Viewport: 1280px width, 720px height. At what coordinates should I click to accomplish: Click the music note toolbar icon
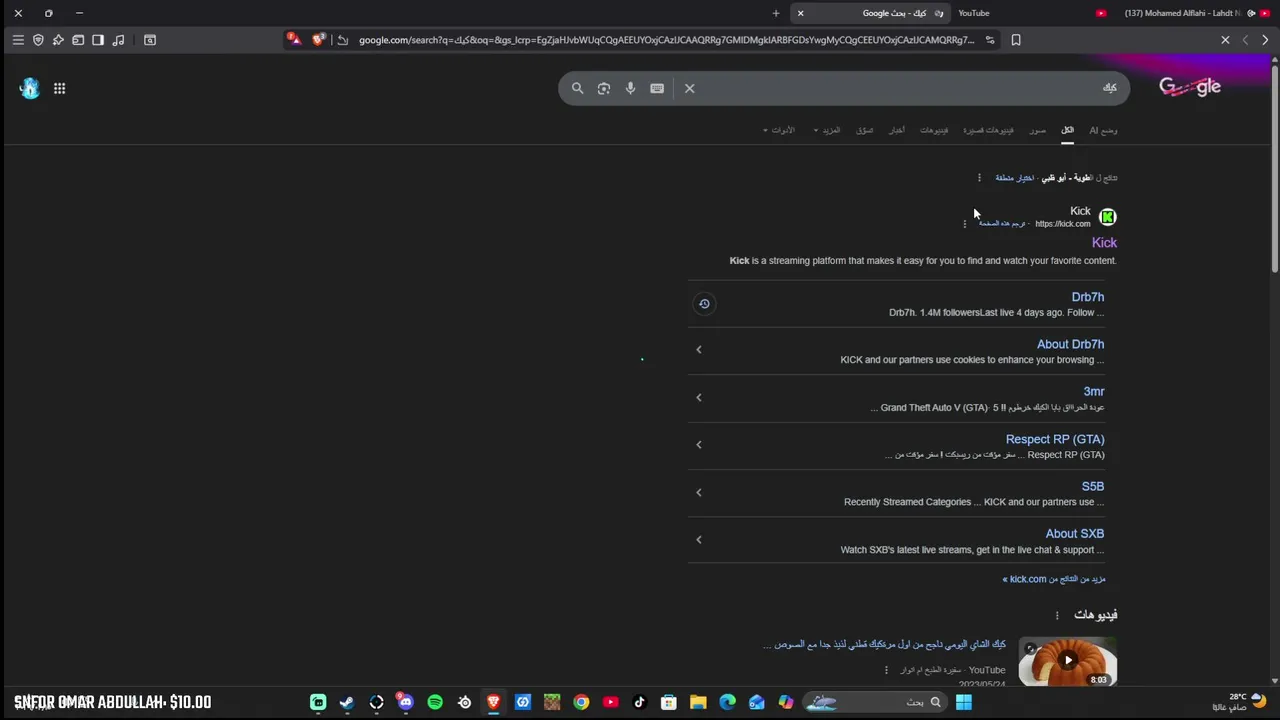pos(118,40)
